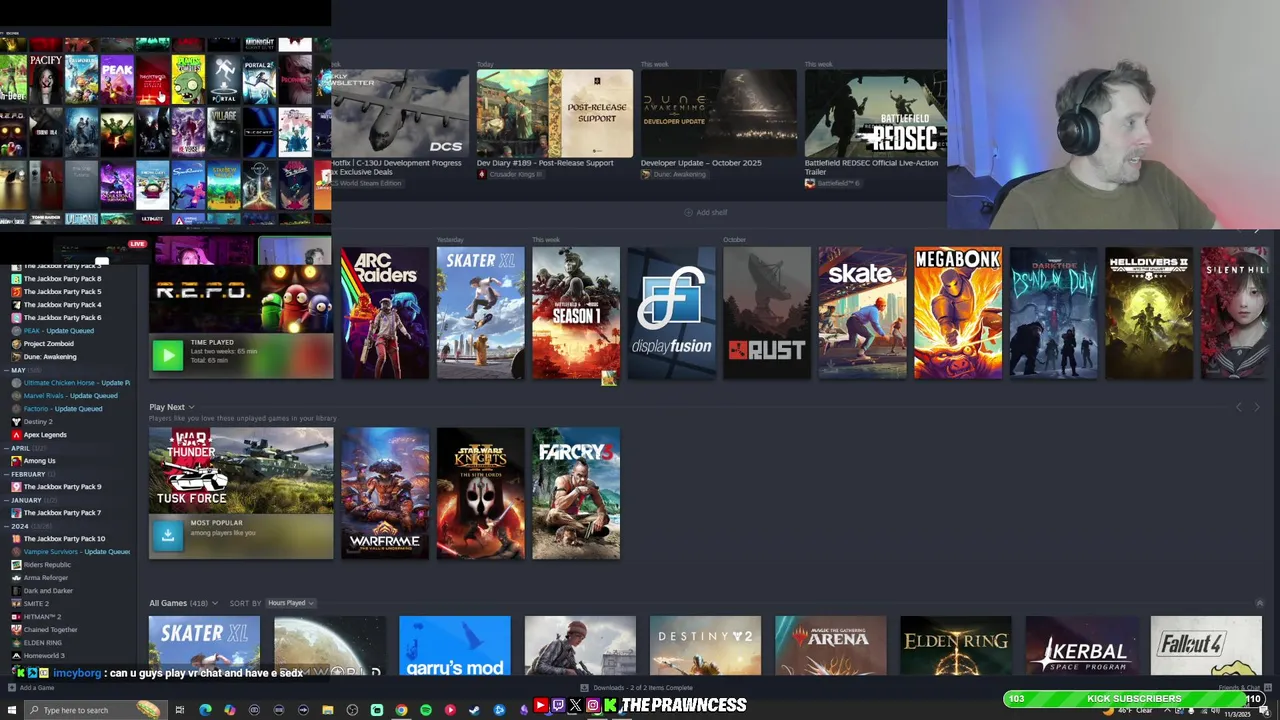Screen dimensions: 1280x720
Task: Select the Darktide game cover
Action: point(1054,313)
